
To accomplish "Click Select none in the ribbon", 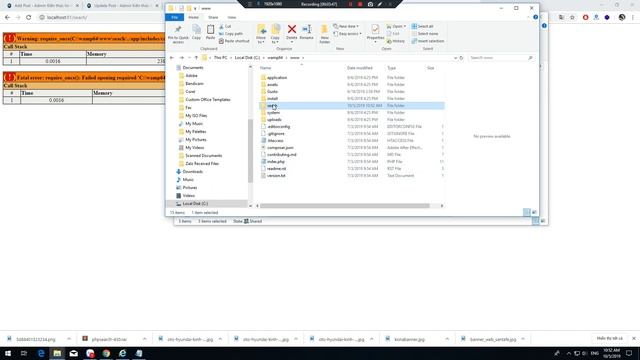I will tap(425, 33).
